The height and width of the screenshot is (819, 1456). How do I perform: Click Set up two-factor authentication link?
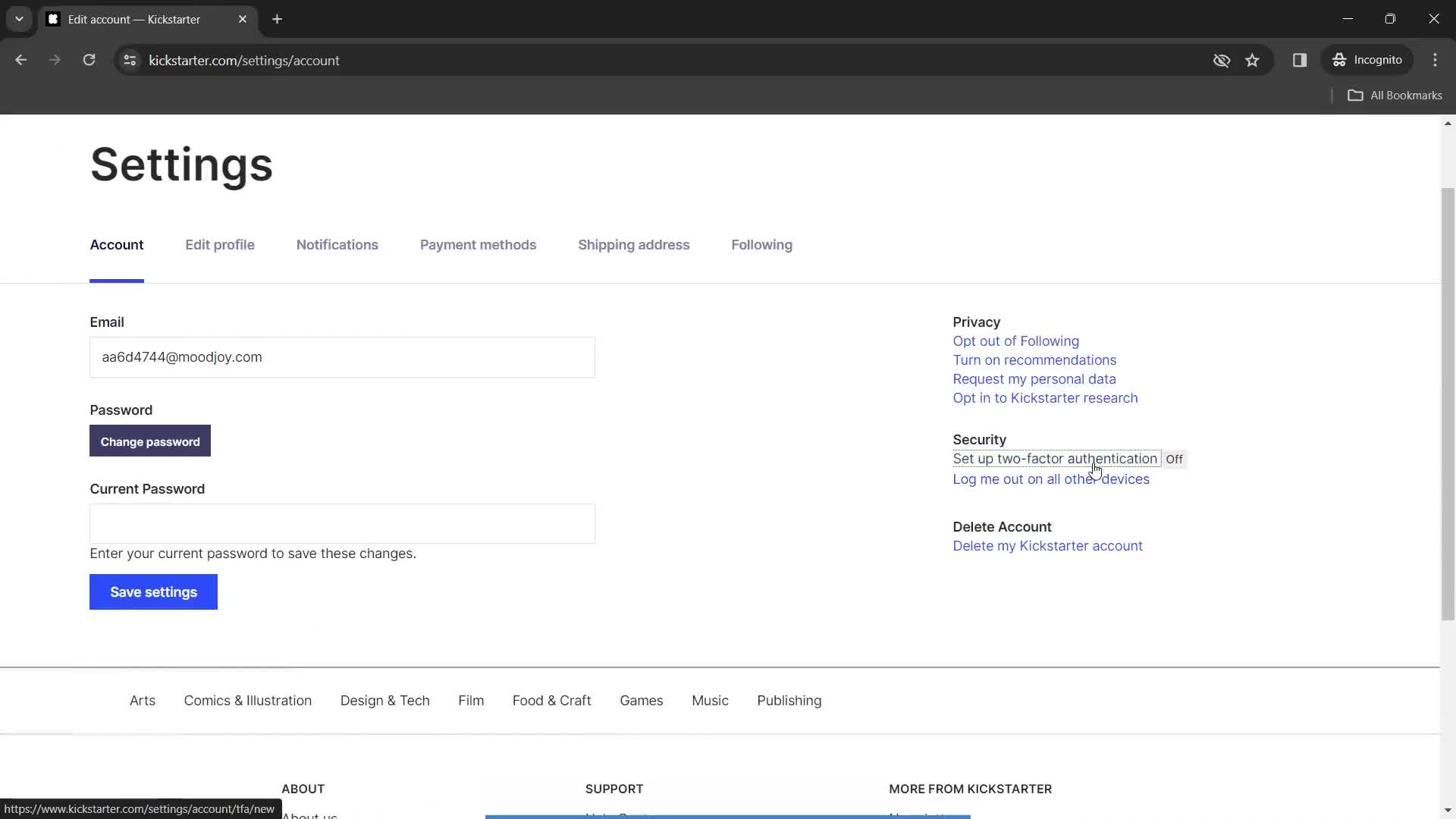pyautogui.click(x=1055, y=459)
